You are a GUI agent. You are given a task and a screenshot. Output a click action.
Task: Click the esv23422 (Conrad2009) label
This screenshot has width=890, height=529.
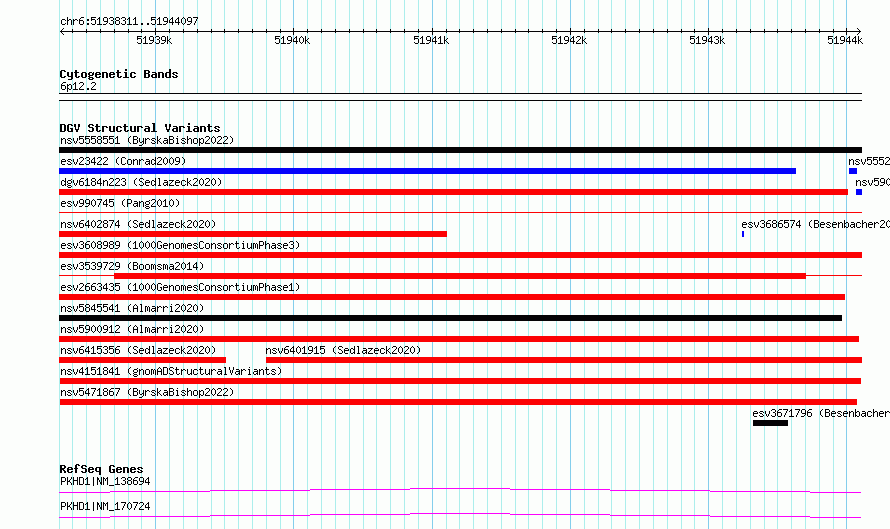coord(123,161)
